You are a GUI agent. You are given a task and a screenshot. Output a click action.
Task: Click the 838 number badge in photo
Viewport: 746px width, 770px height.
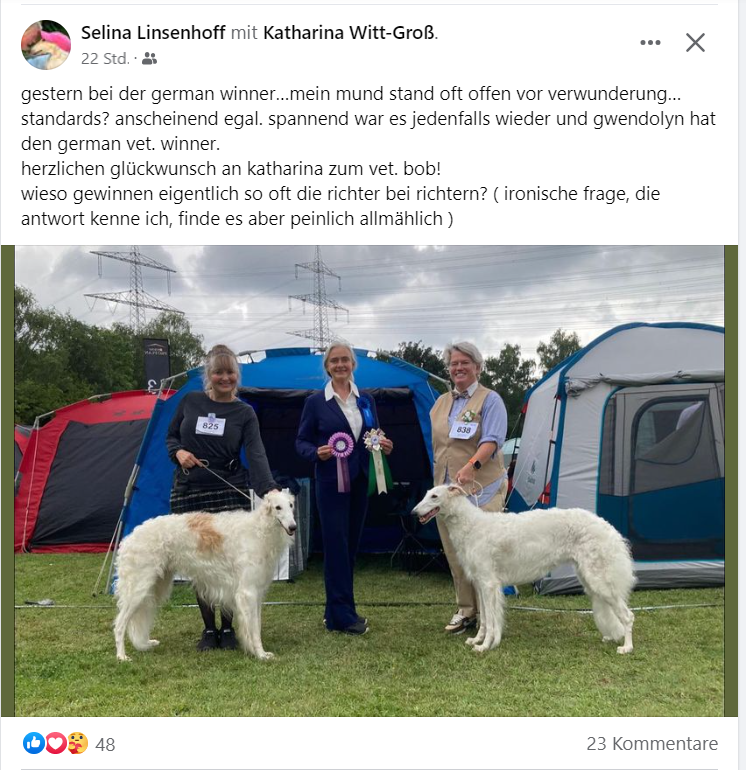pyautogui.click(x=464, y=430)
